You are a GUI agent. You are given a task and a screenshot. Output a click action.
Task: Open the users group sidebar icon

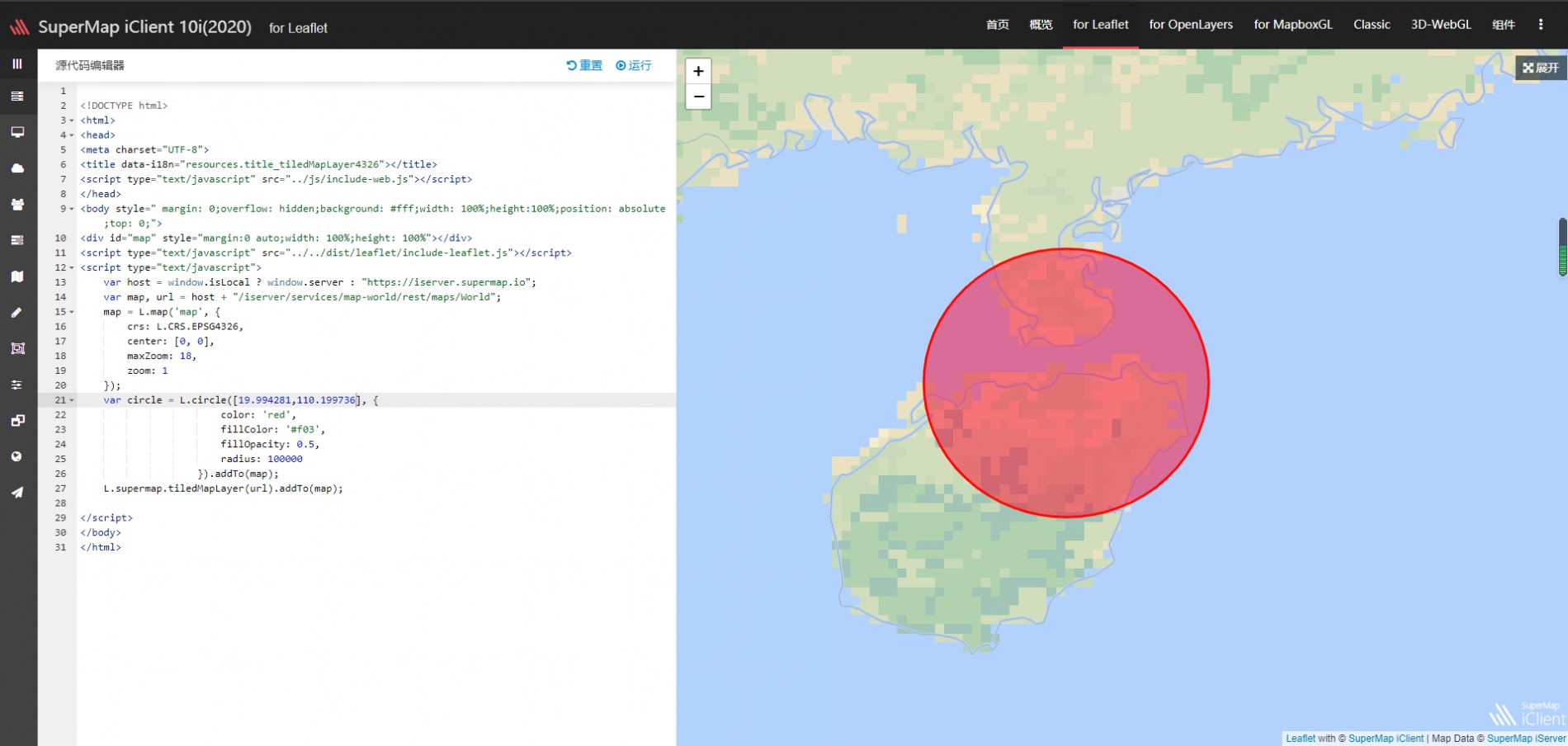click(17, 205)
